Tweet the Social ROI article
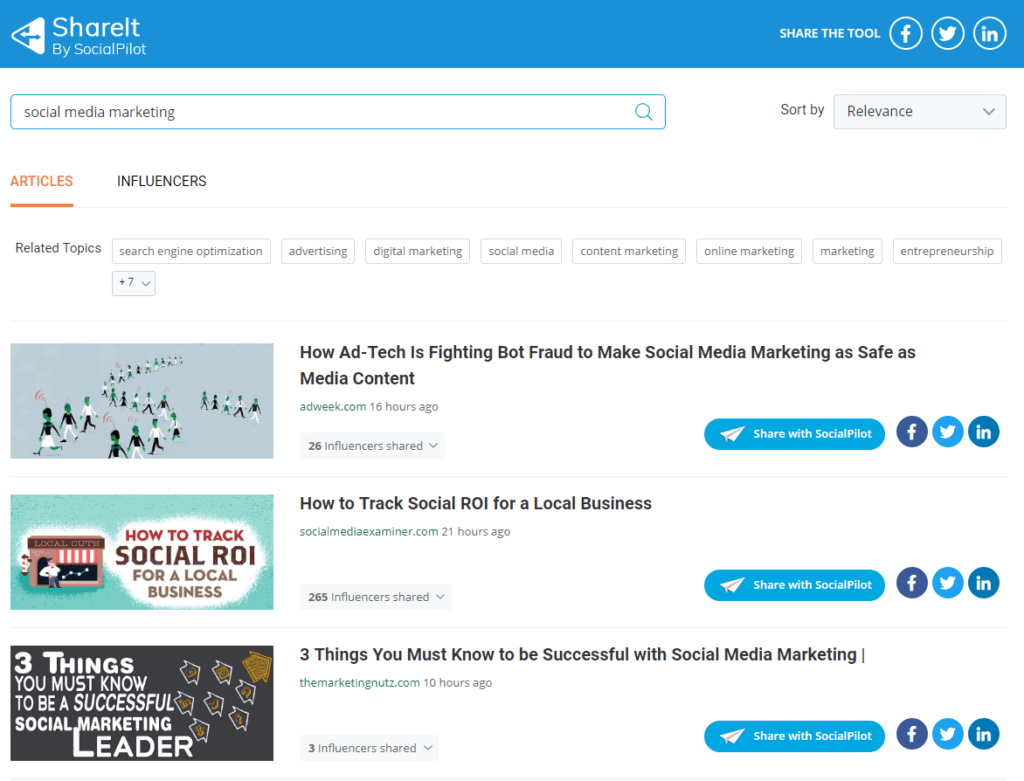This screenshot has height=781, width=1024. pyautogui.click(x=948, y=582)
